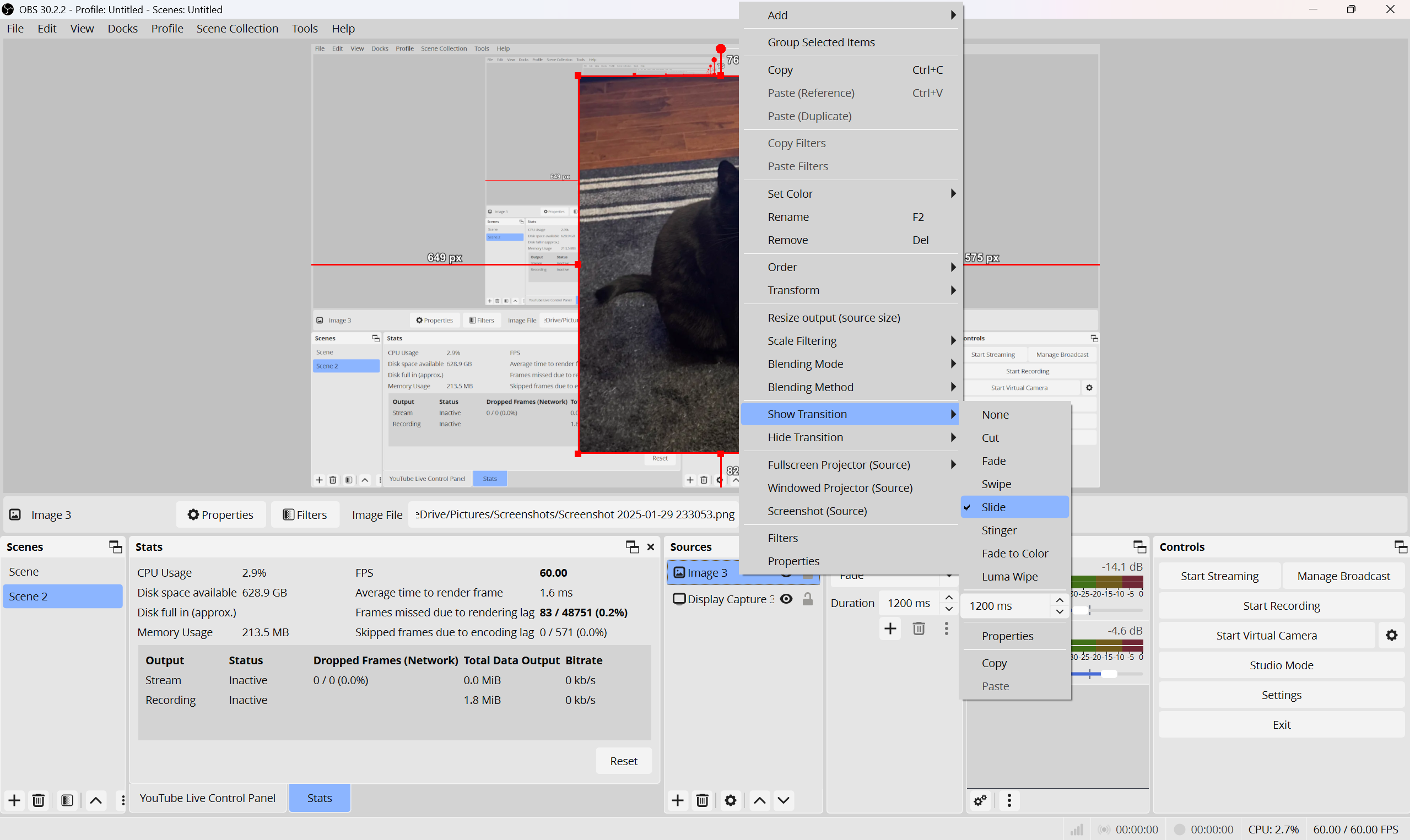Add a scene transition with plus
Screen dimensions: 1410x840
point(890,628)
